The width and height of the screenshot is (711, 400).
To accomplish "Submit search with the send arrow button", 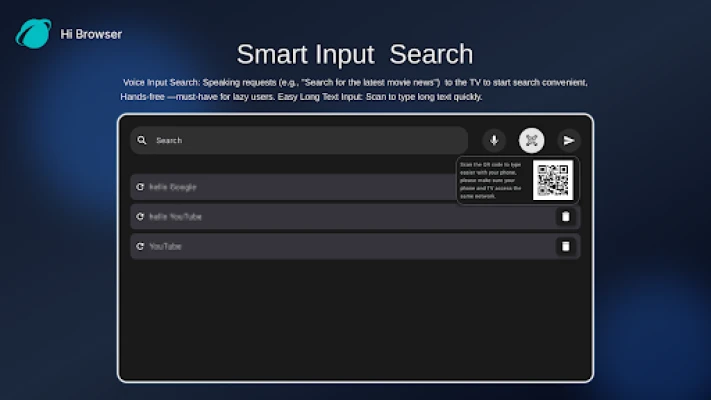I will coord(568,141).
